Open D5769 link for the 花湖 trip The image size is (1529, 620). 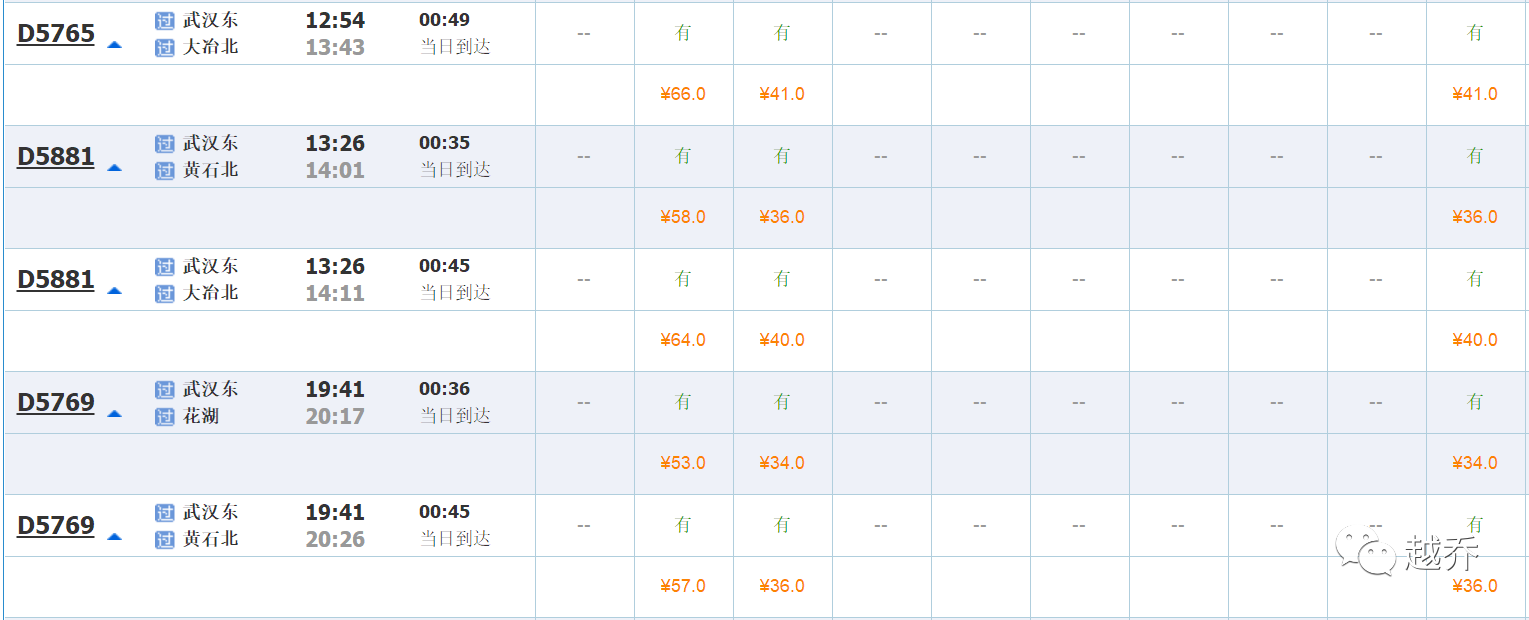[56, 403]
